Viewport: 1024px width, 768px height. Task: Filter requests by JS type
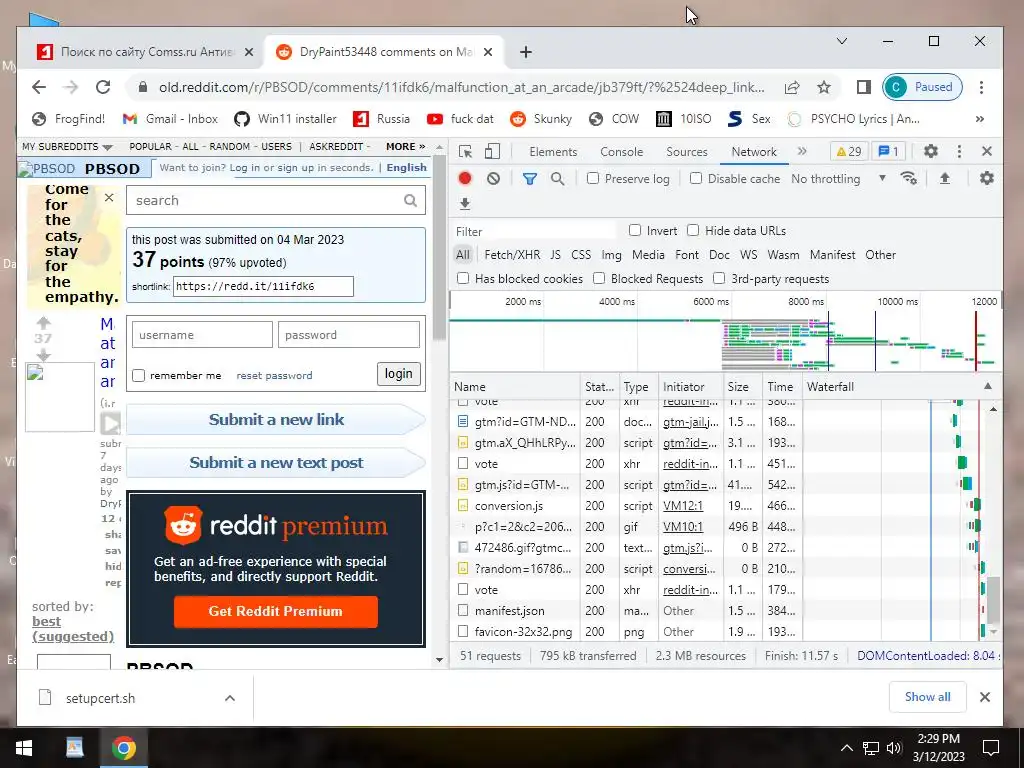tap(555, 255)
